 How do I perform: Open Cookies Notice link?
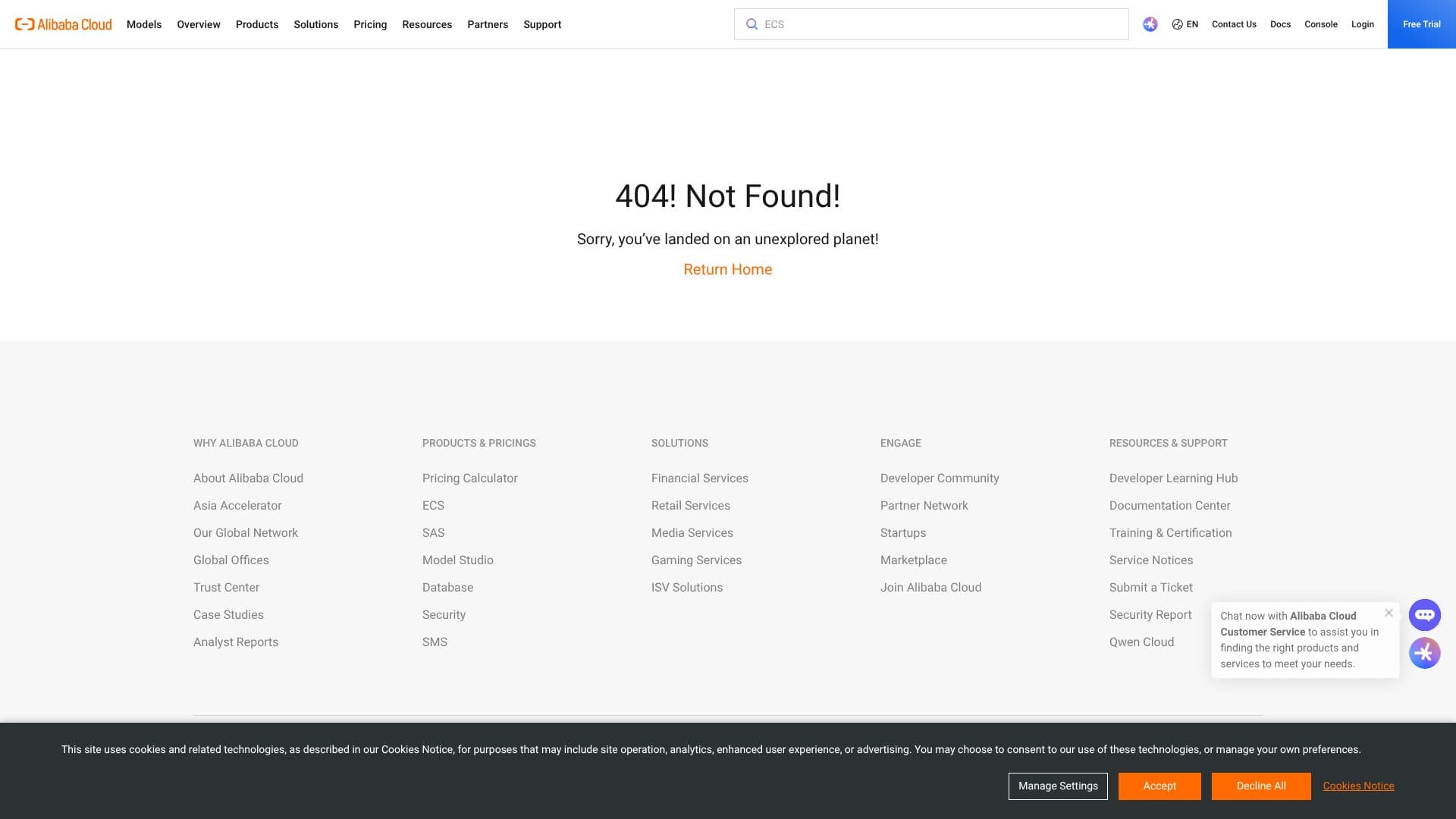coord(1359,786)
